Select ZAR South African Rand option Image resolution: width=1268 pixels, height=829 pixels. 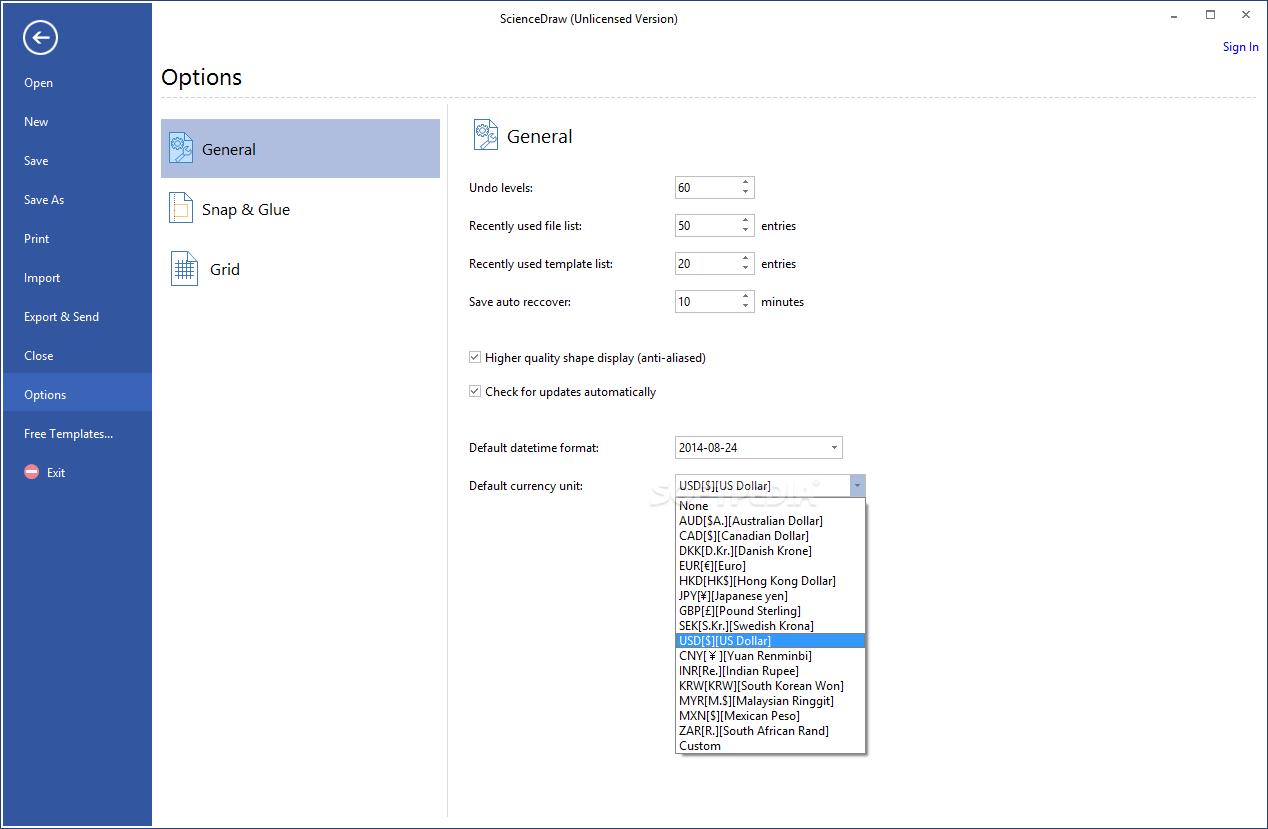point(771,731)
